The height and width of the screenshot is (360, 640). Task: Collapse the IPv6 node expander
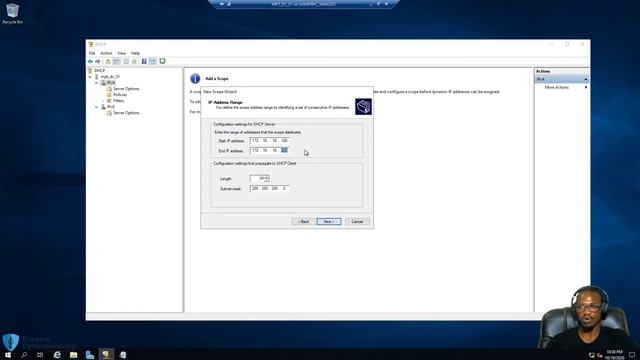click(97, 107)
